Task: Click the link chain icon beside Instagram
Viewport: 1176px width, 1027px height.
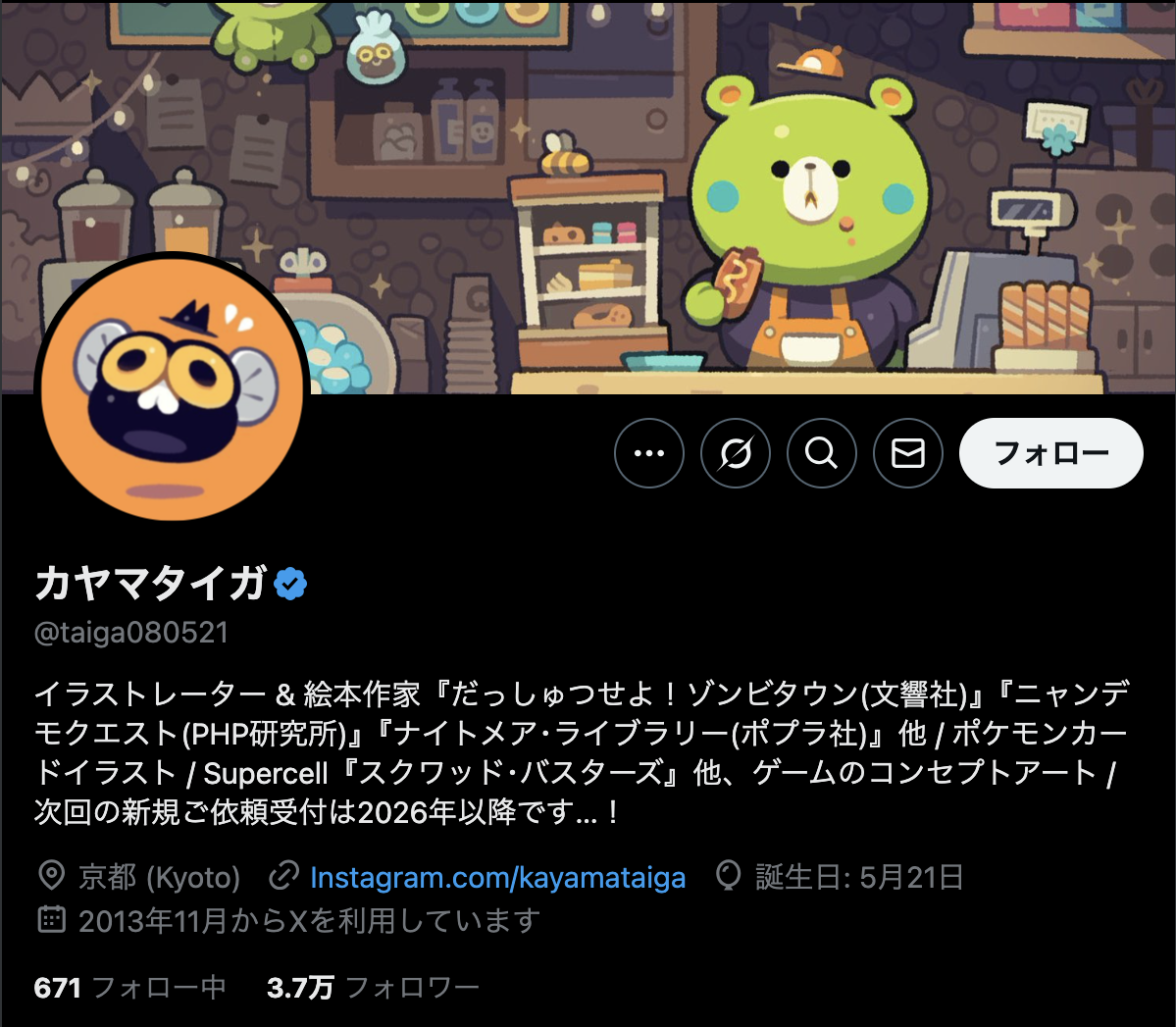Action: tap(284, 876)
